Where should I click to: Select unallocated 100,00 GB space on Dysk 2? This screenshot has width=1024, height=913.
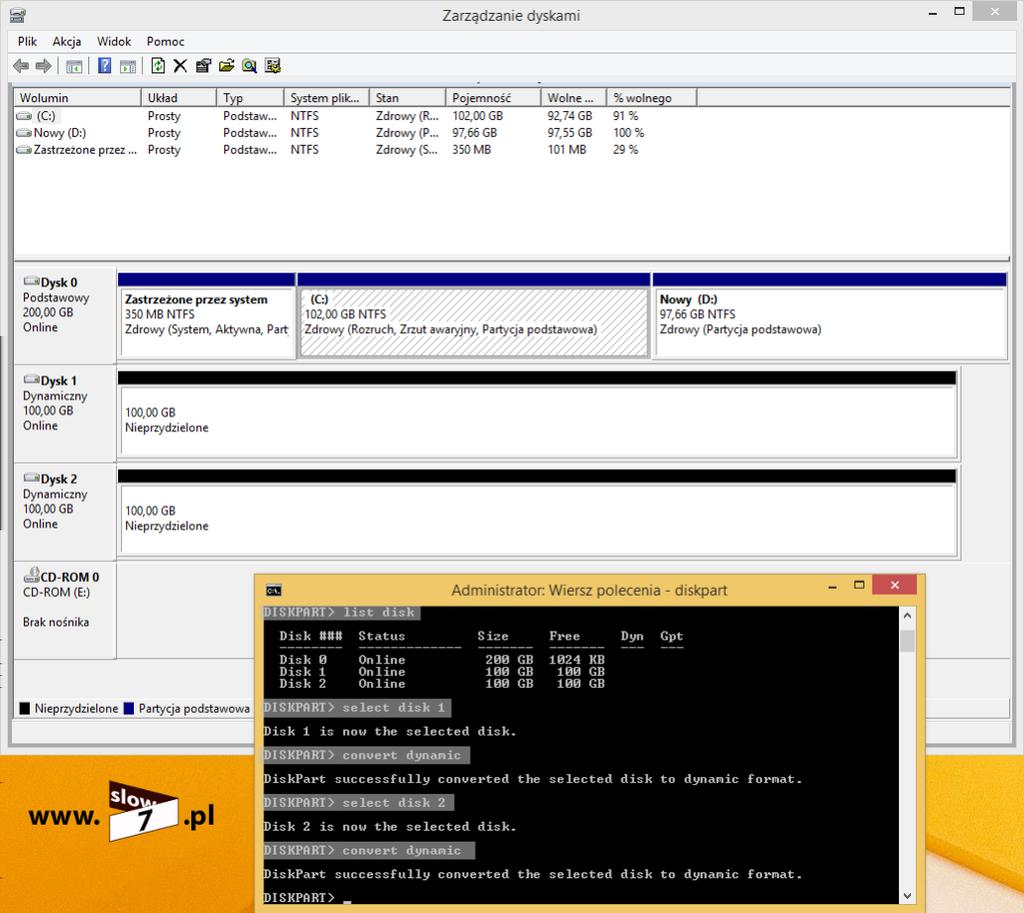(x=537, y=513)
